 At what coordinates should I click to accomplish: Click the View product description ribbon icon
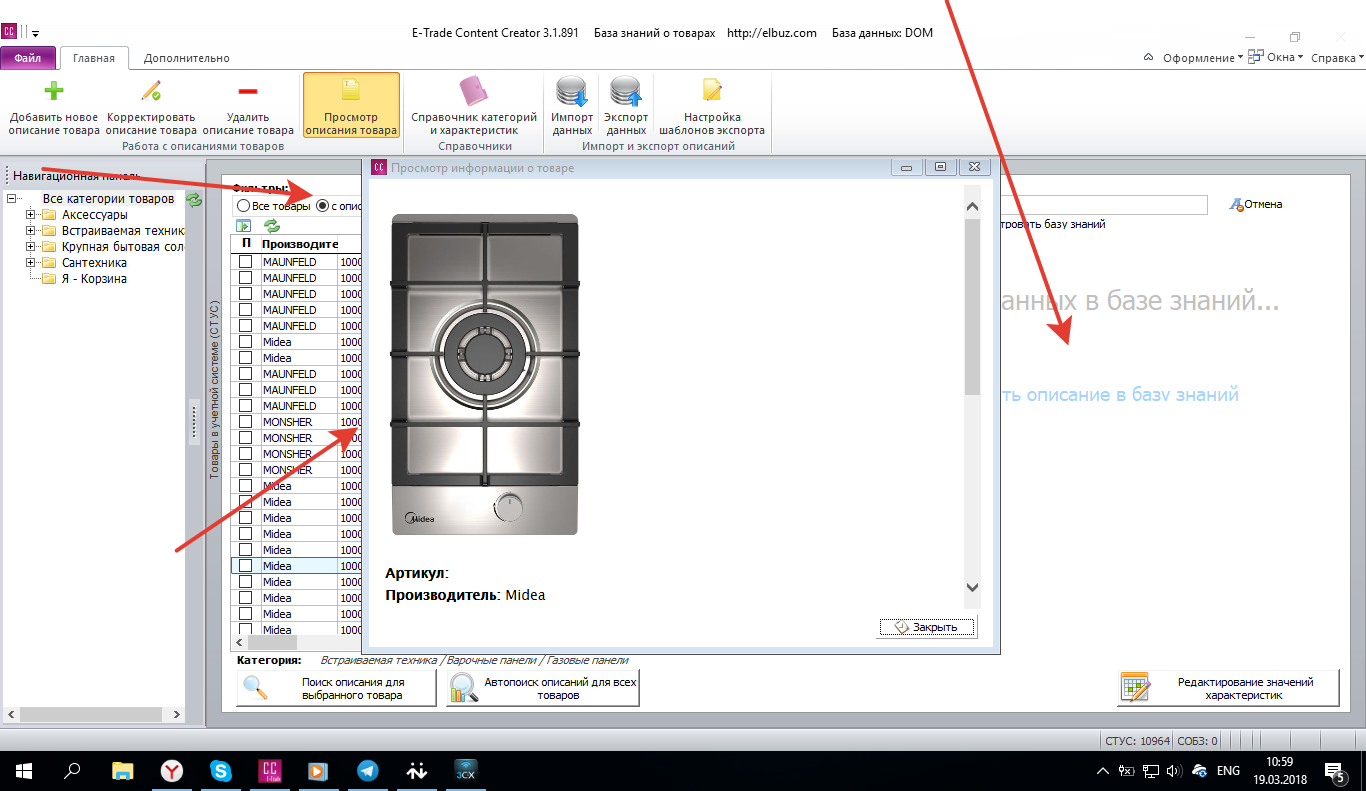click(x=351, y=91)
